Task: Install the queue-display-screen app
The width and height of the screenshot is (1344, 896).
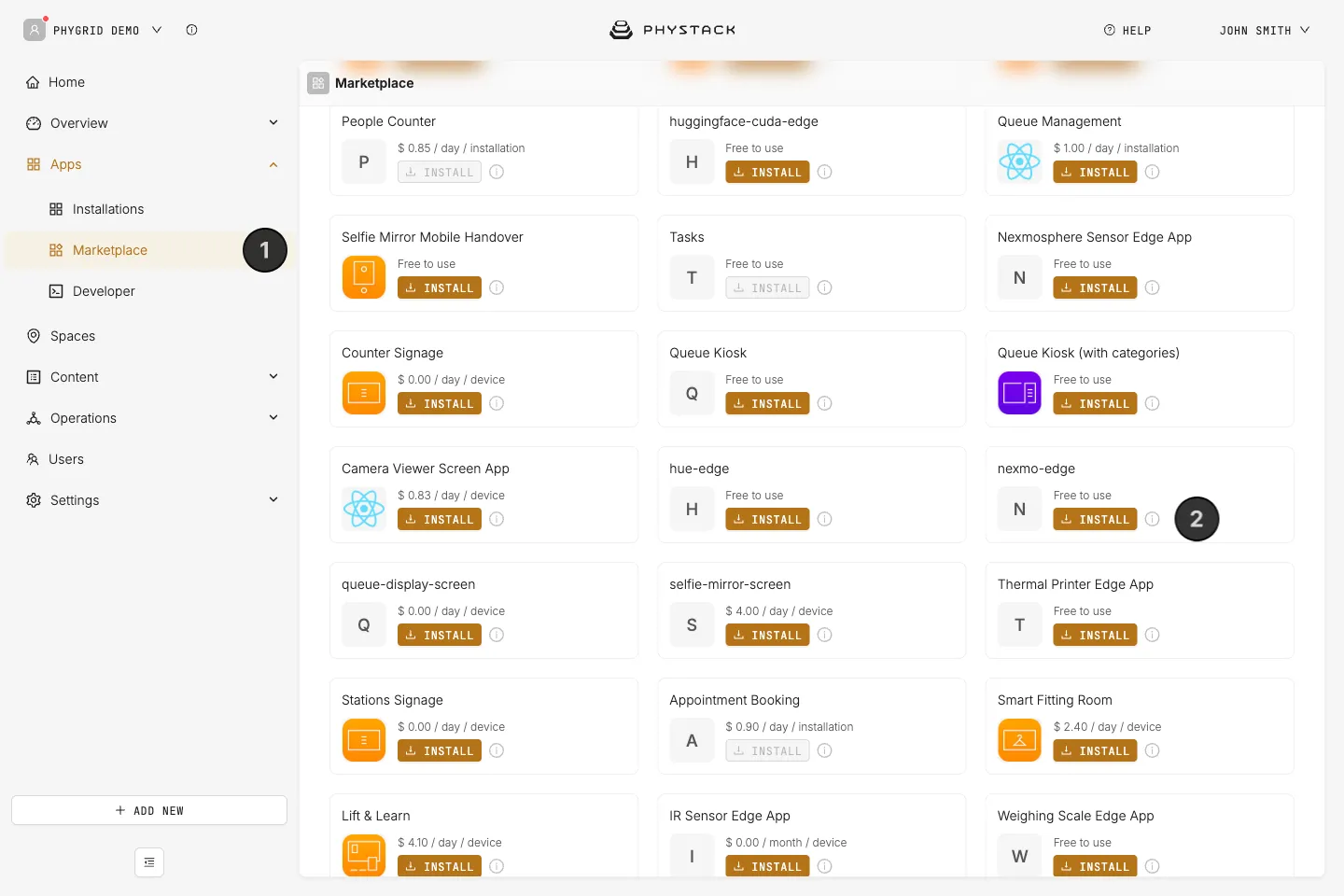Action: [x=440, y=635]
